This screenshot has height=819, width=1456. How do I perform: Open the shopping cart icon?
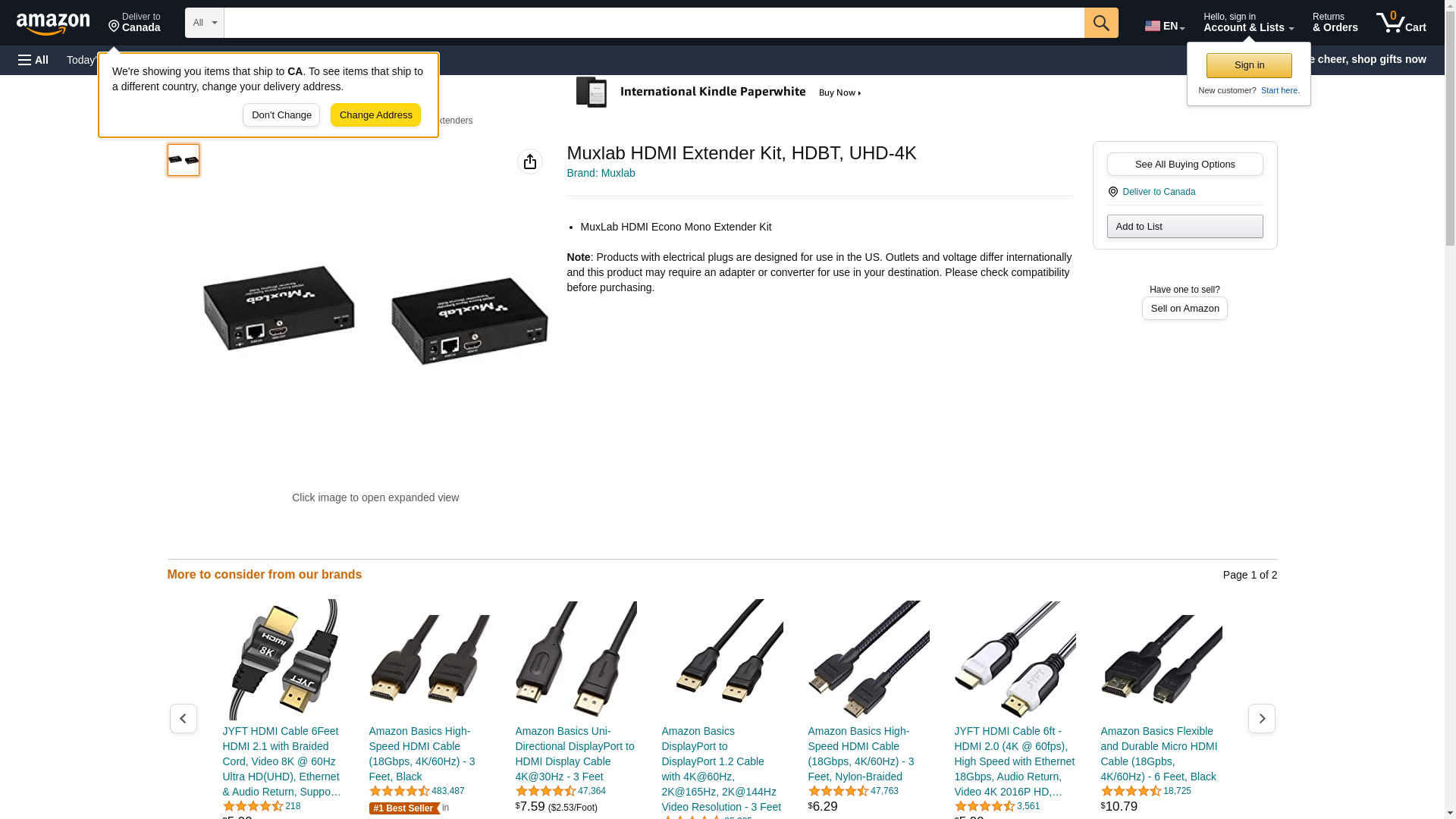point(1401,23)
